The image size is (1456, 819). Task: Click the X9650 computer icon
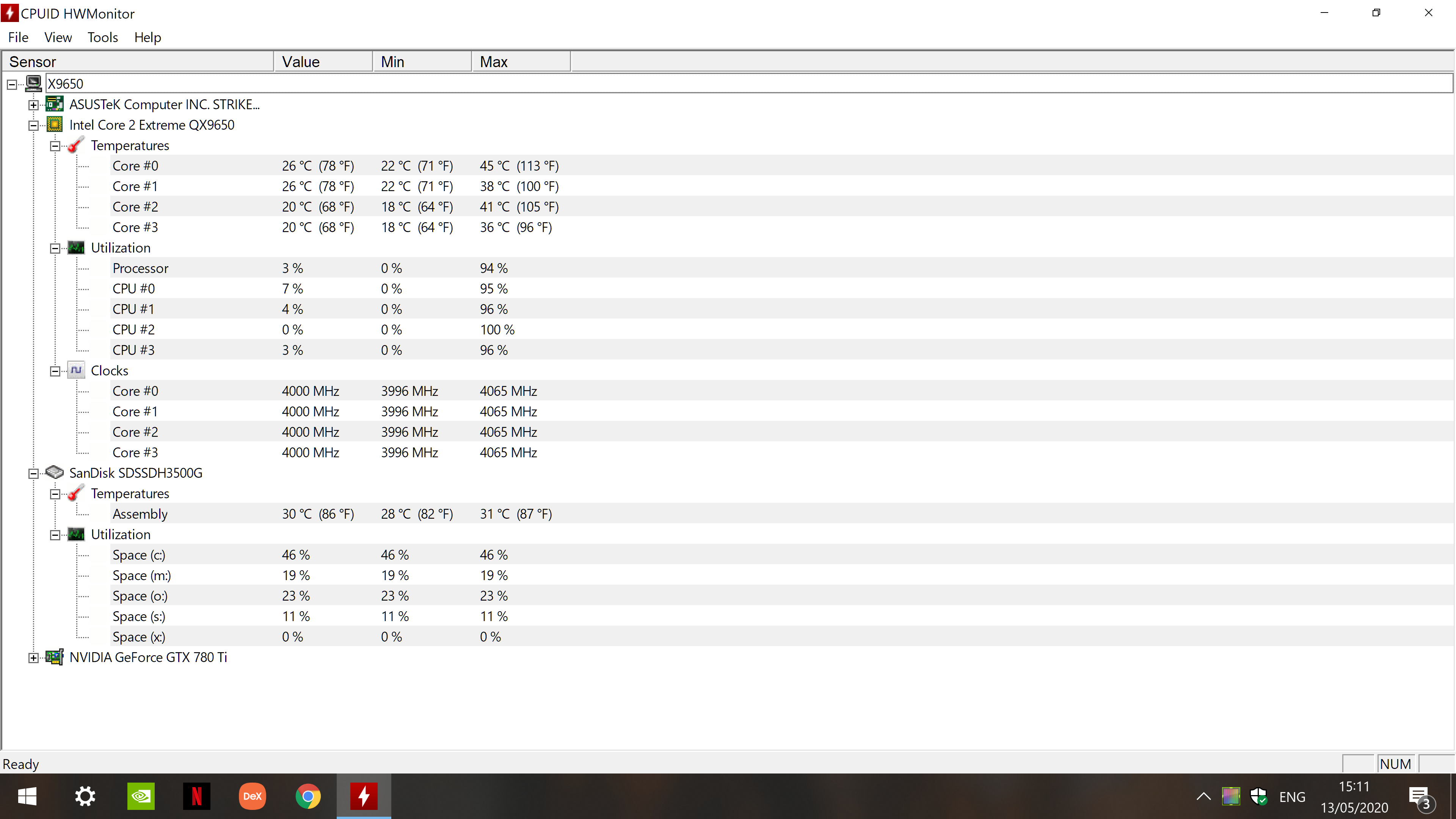(x=33, y=84)
